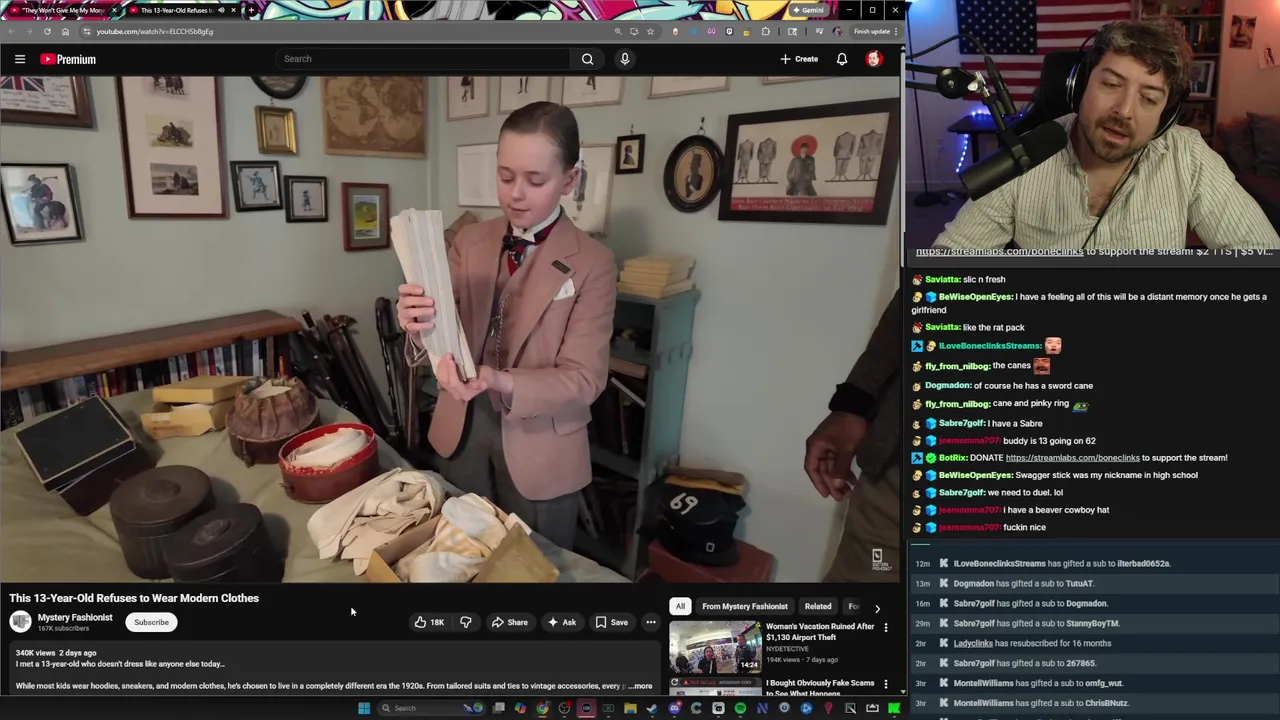The height and width of the screenshot is (720, 1280).
Task: Dislike the video
Action: (465, 622)
